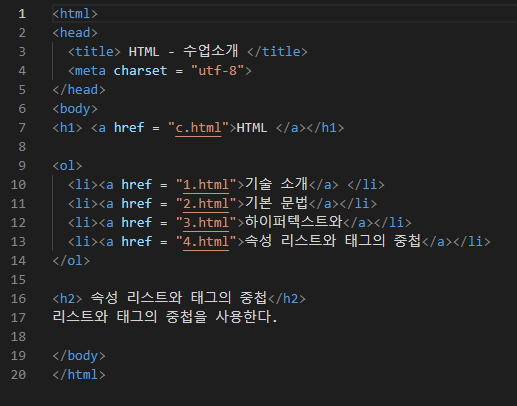Click line number 18 in the gutter
Viewport: 517px width, 406px height.
tap(18, 337)
